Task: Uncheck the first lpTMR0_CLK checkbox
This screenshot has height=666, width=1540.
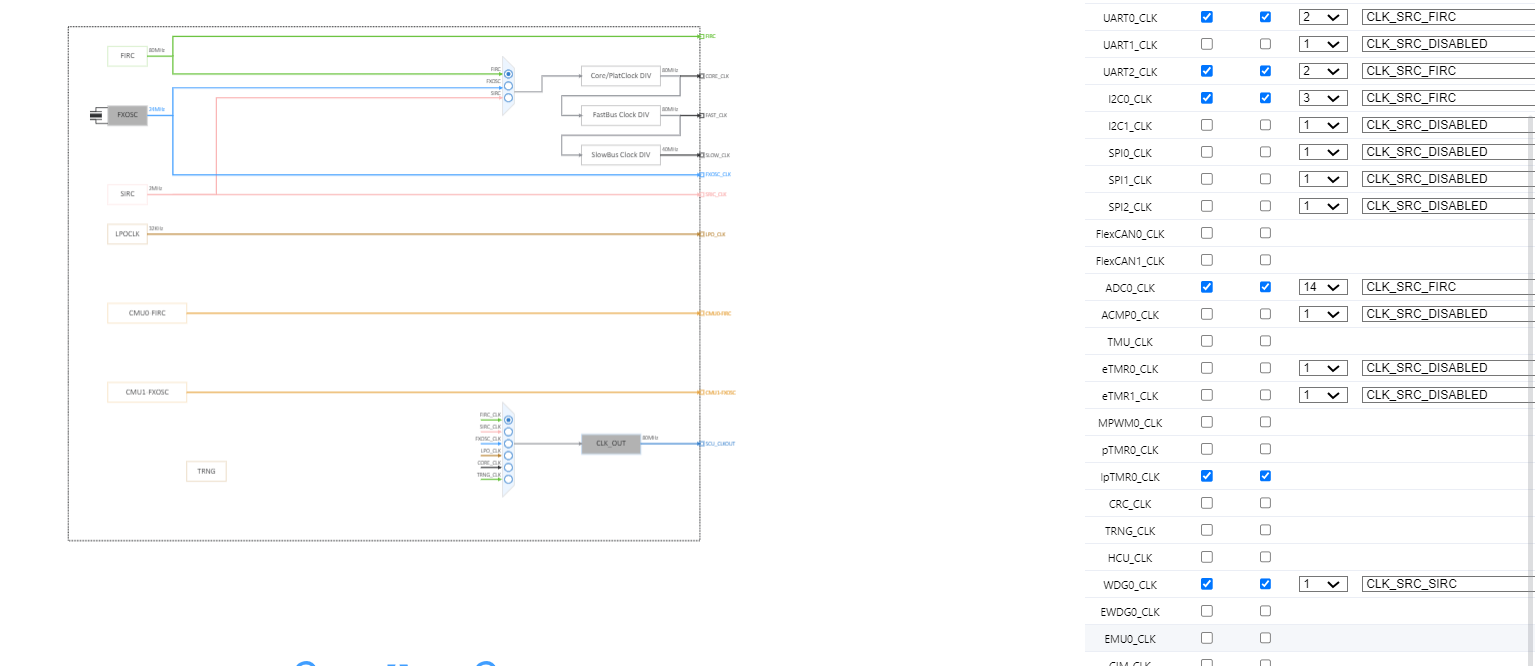Action: click(x=1206, y=476)
